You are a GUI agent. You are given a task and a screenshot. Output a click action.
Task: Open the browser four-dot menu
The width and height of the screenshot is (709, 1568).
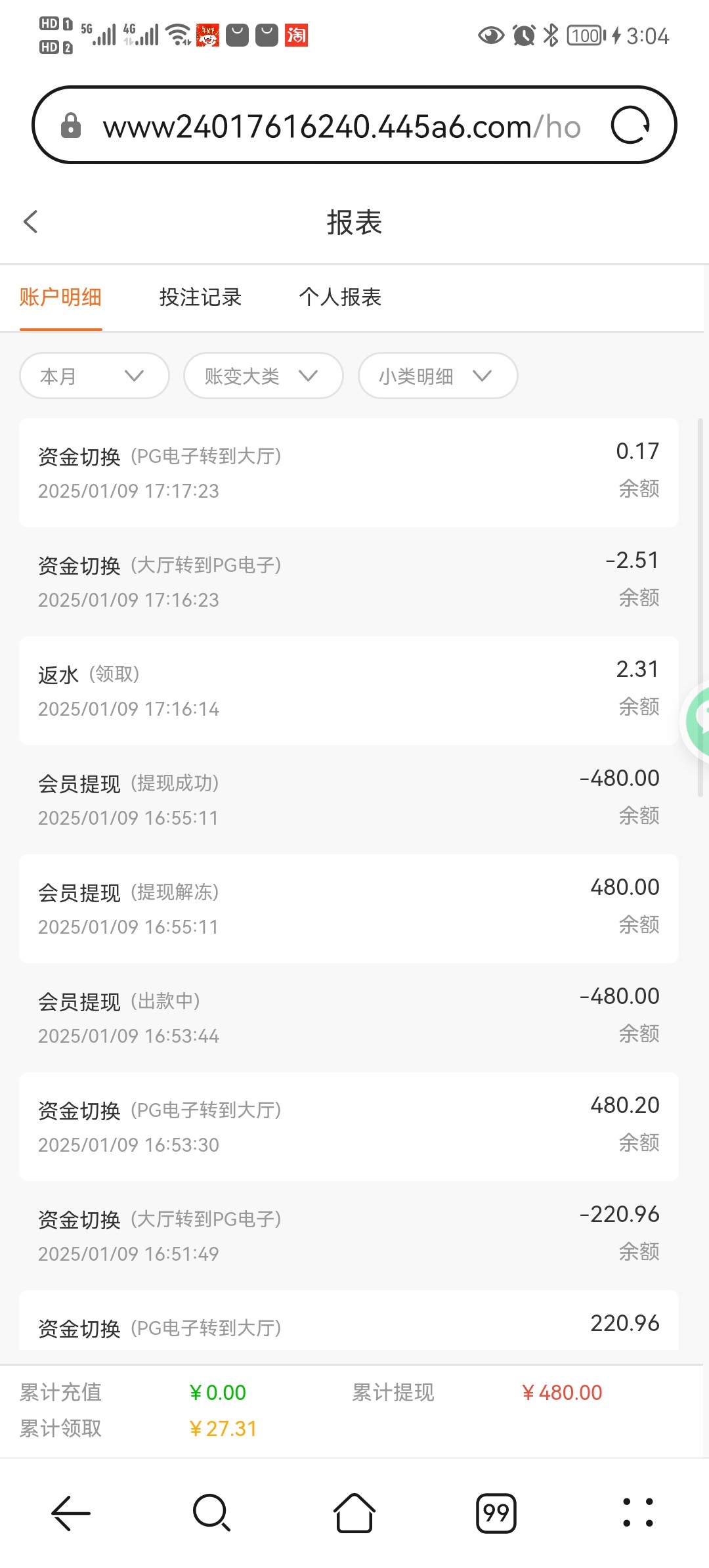637,1513
